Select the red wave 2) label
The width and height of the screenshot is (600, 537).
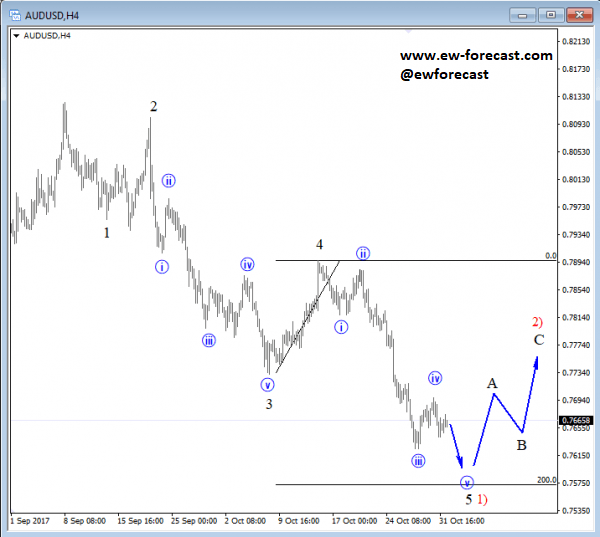(537, 322)
